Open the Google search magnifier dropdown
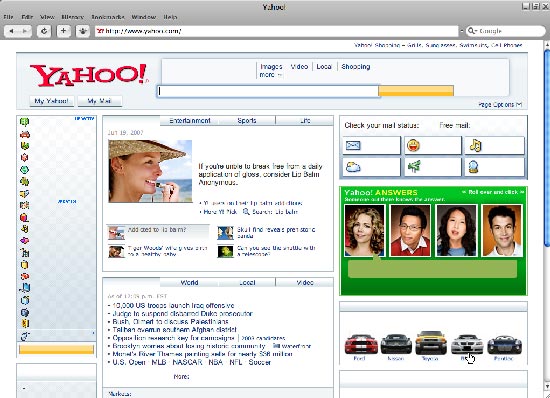Viewport: 550px width, 398px height. pyautogui.click(x=472, y=31)
